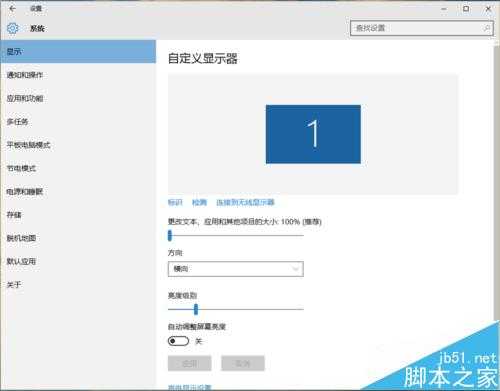The height and width of the screenshot is (391, 500).
Task: Open 关于 page in sidebar
Action: coord(78,285)
